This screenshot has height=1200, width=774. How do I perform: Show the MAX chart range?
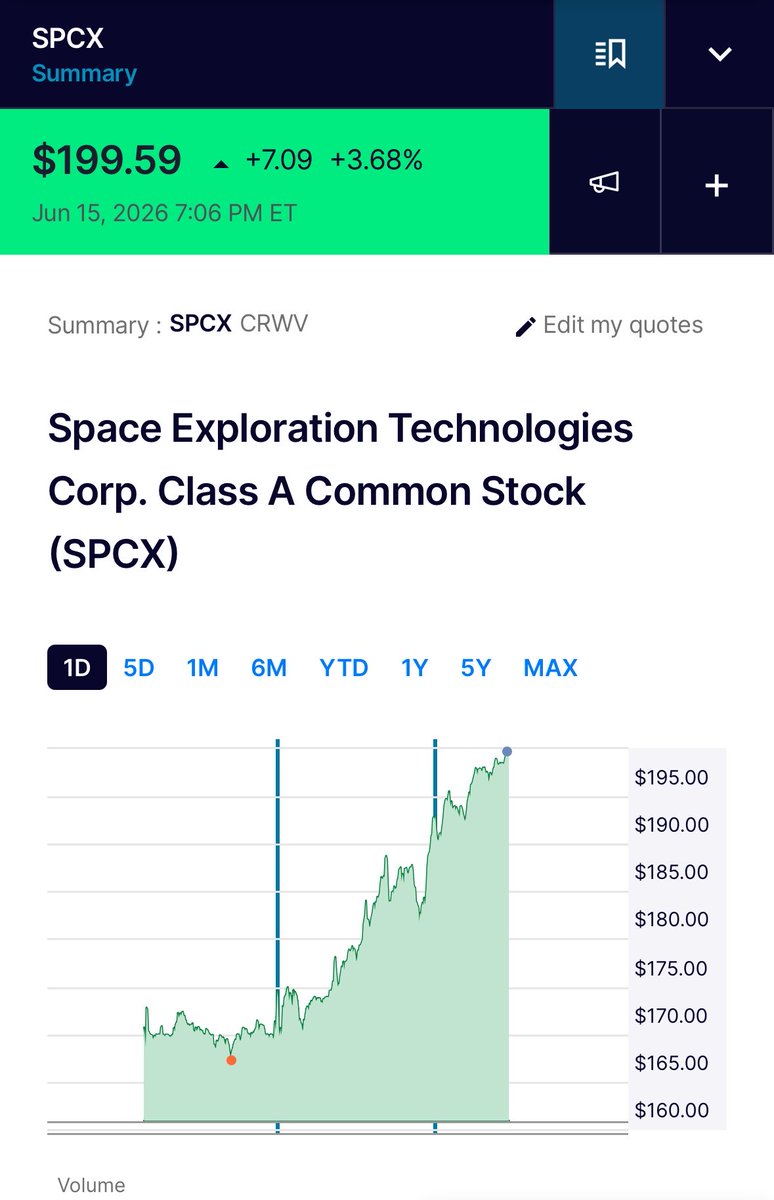click(x=550, y=668)
